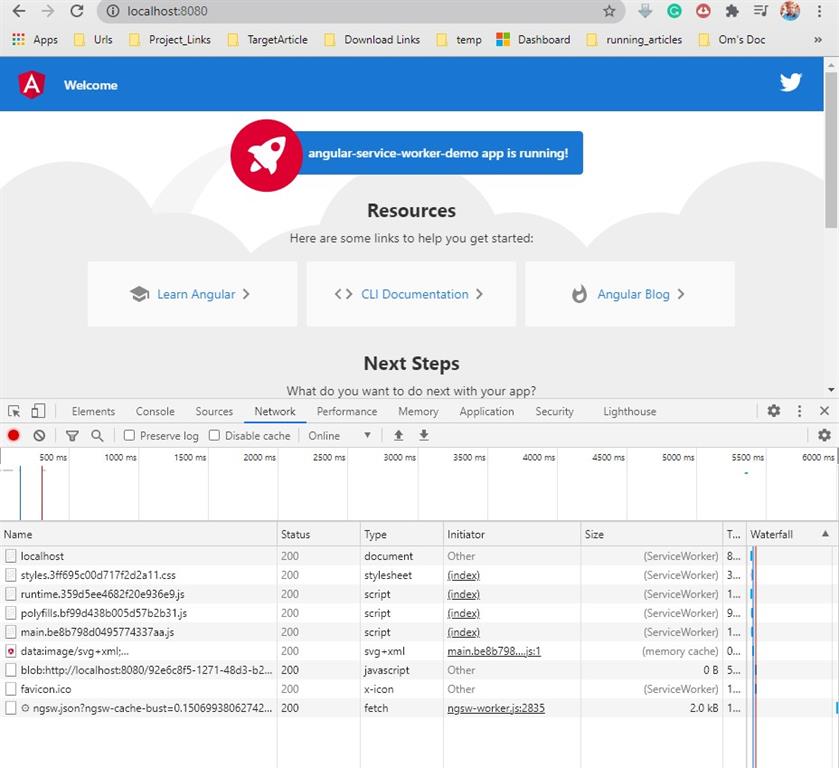Open the Performance tab
The height and width of the screenshot is (768, 839).
[347, 411]
